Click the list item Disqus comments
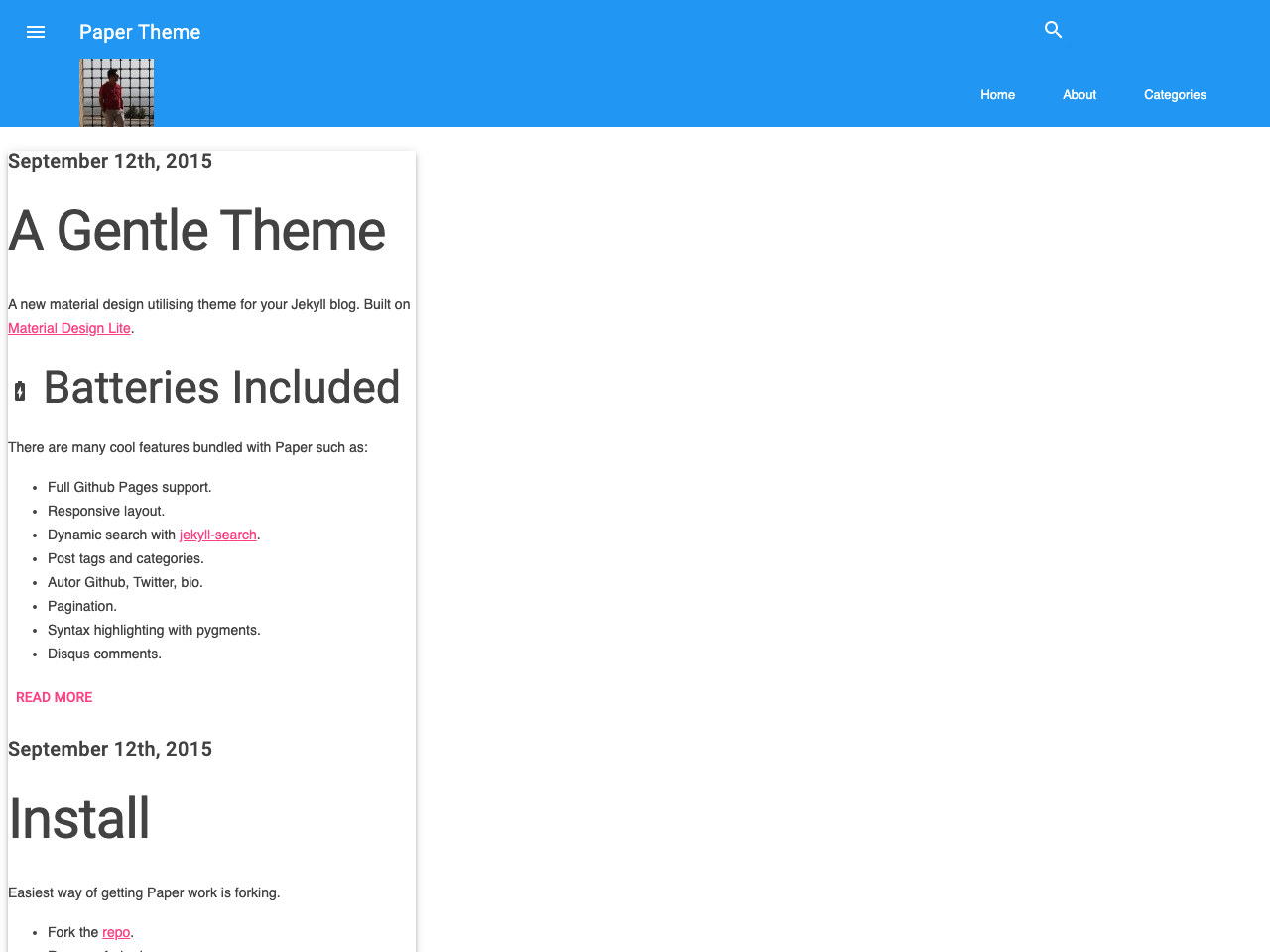Screen dimensions: 1270x952 104,654
